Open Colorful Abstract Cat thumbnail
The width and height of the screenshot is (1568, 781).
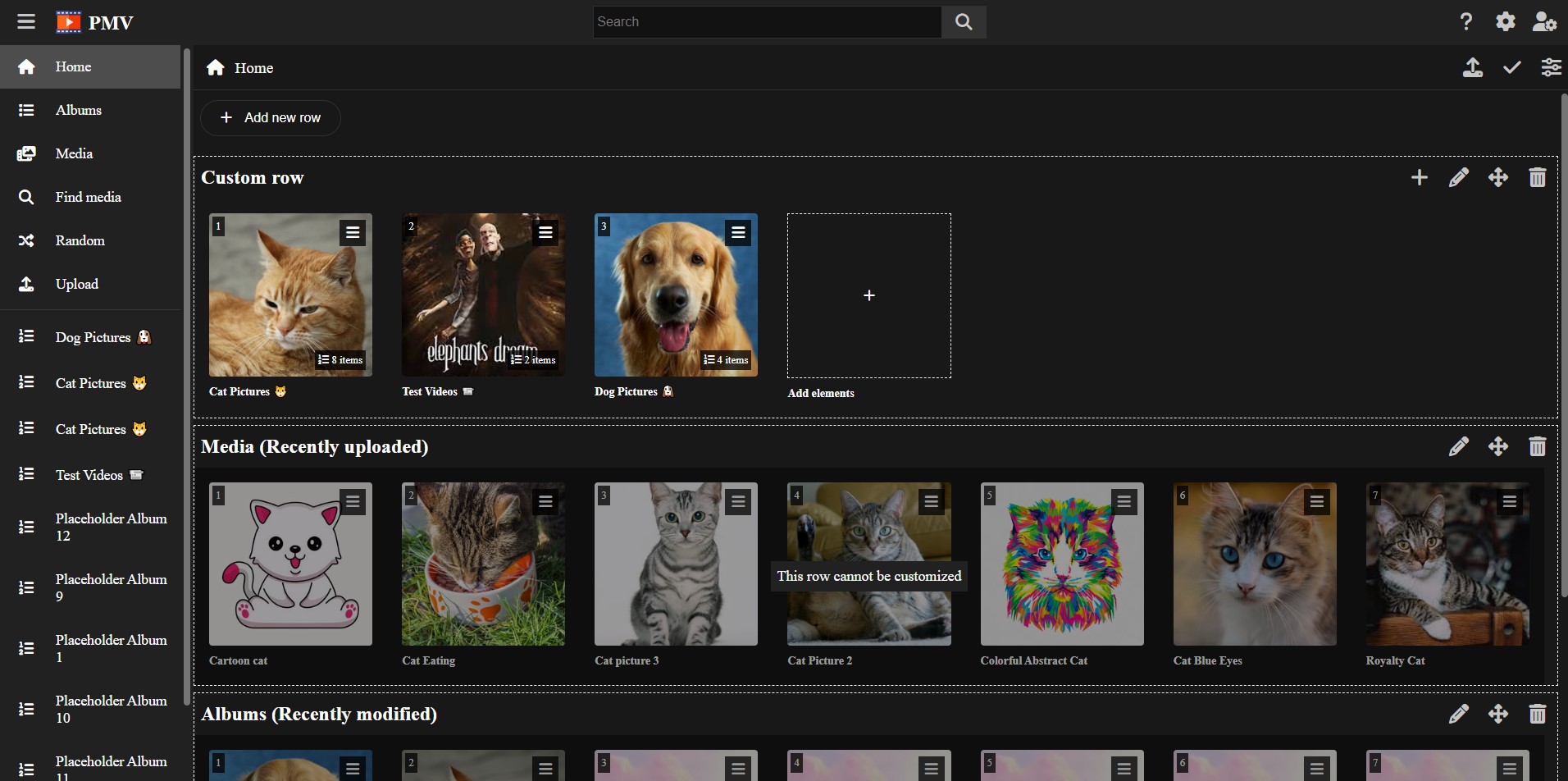coord(1062,564)
